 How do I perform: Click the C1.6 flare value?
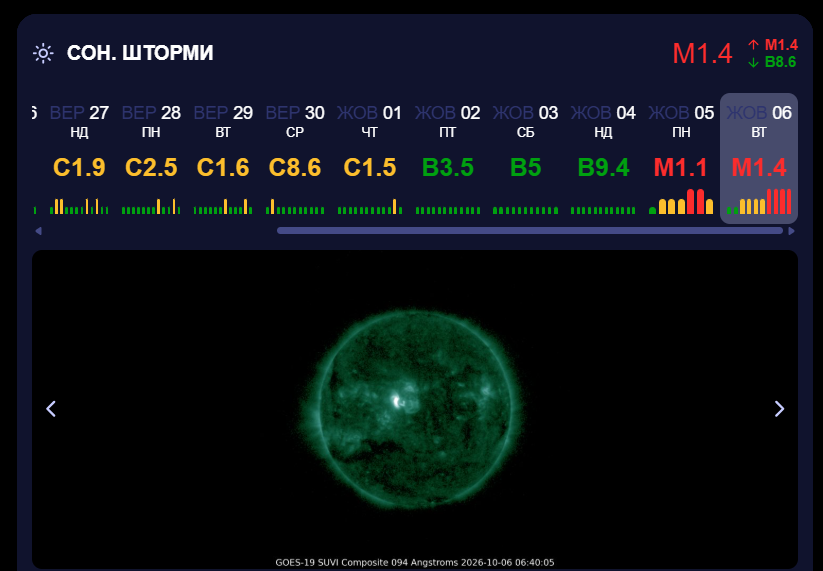pyautogui.click(x=223, y=168)
